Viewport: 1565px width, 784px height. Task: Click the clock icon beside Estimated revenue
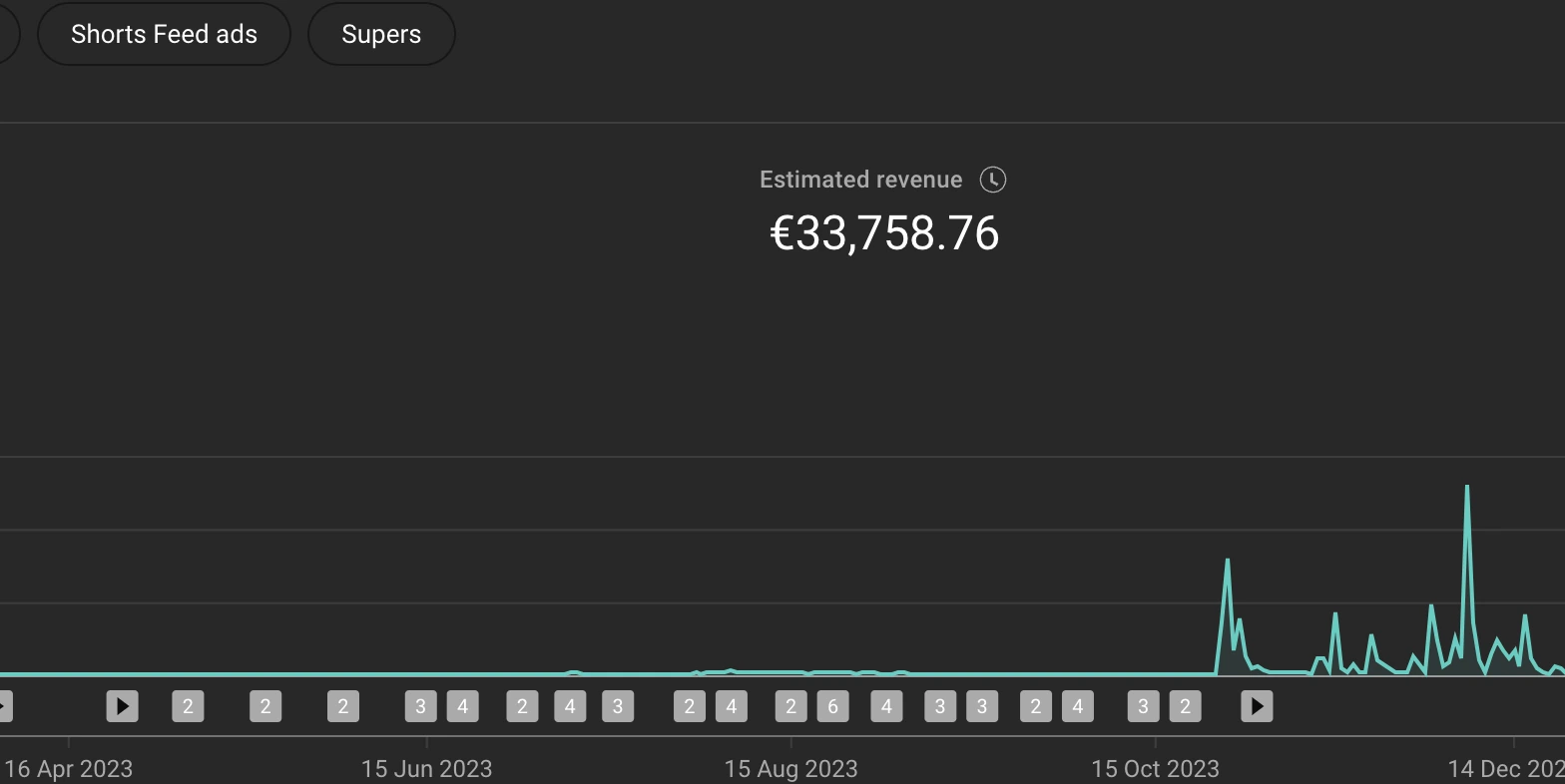click(x=993, y=180)
